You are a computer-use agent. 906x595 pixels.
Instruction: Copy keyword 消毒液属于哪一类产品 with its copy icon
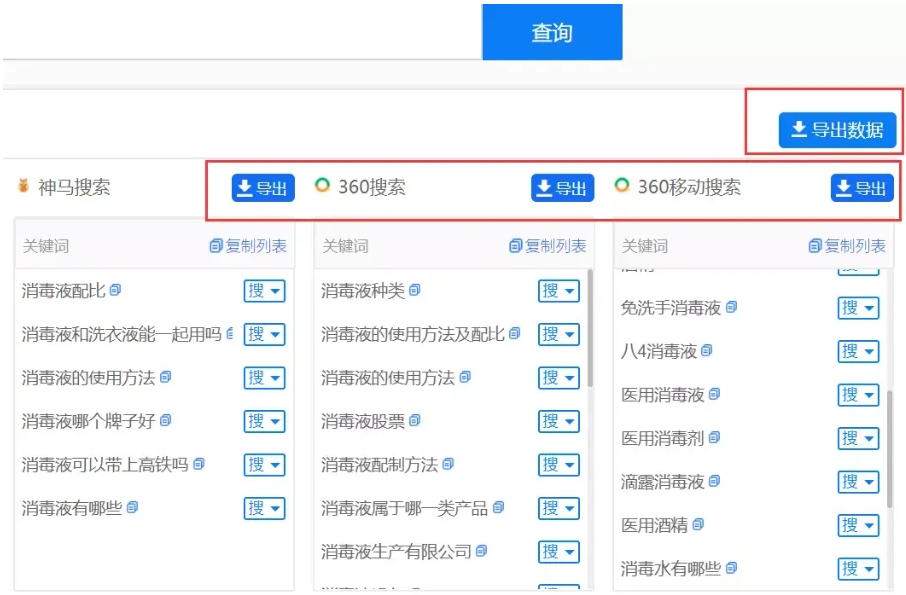click(x=499, y=507)
